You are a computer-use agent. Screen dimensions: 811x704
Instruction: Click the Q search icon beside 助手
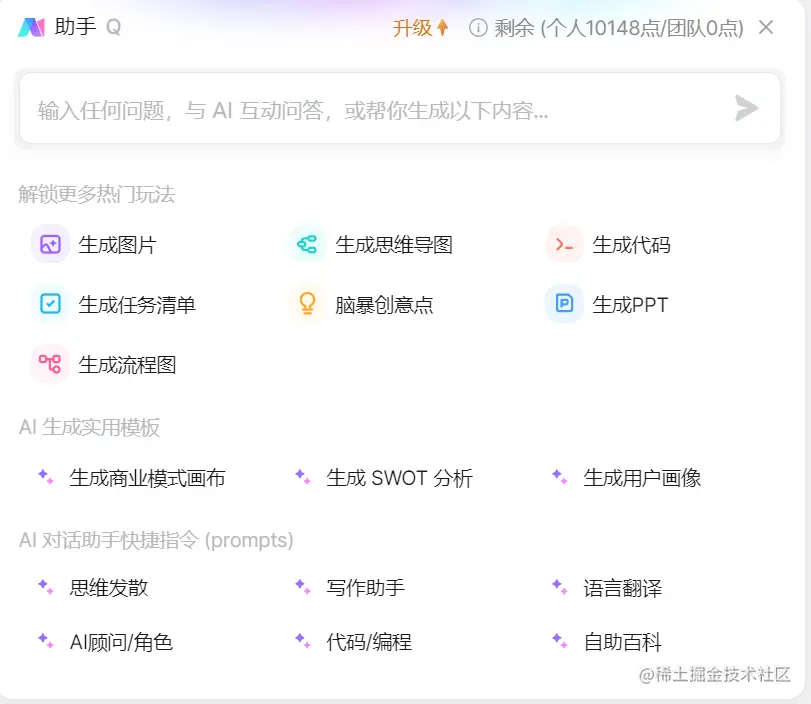113,27
